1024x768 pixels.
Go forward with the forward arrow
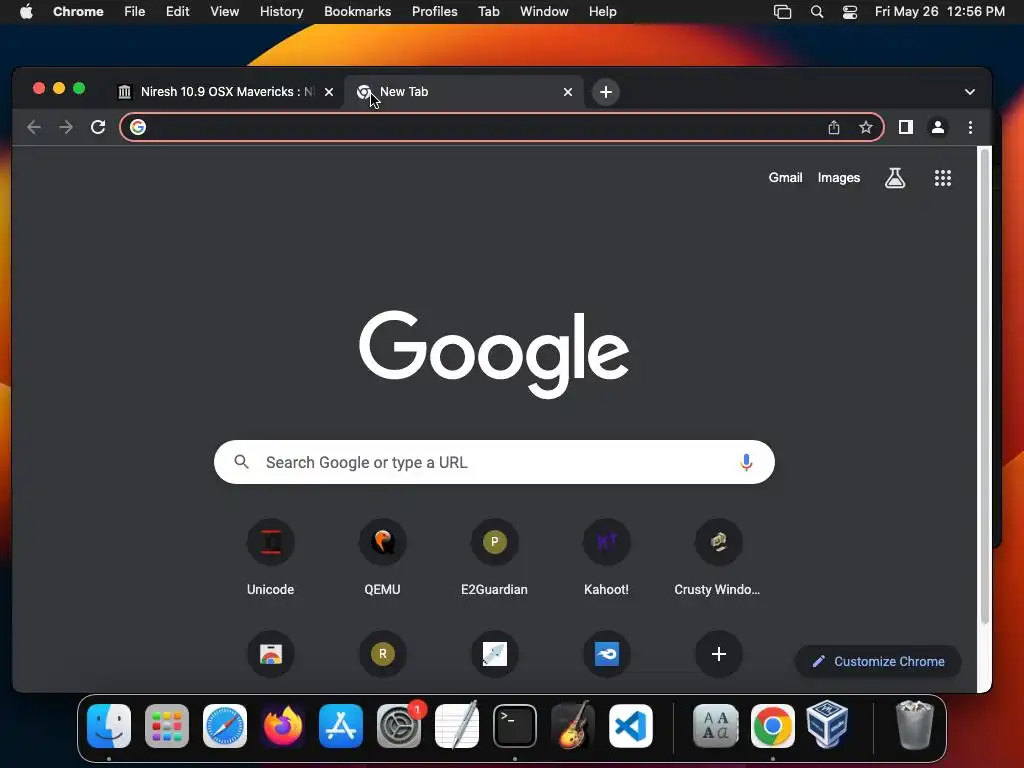point(66,127)
